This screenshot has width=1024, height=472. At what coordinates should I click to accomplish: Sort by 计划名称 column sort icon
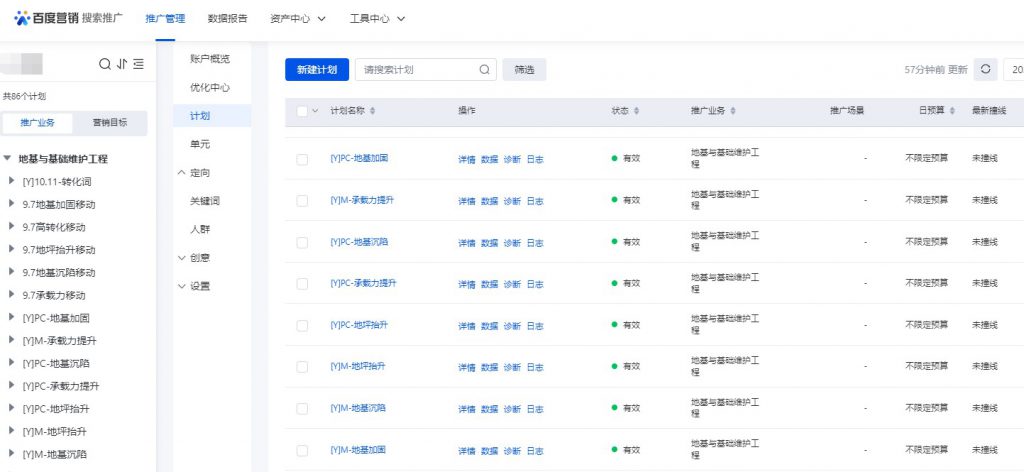click(373, 111)
